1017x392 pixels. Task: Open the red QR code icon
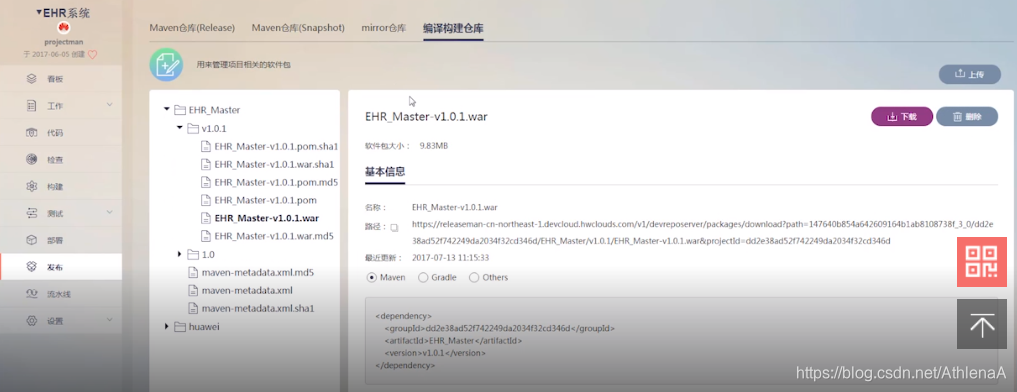click(982, 262)
